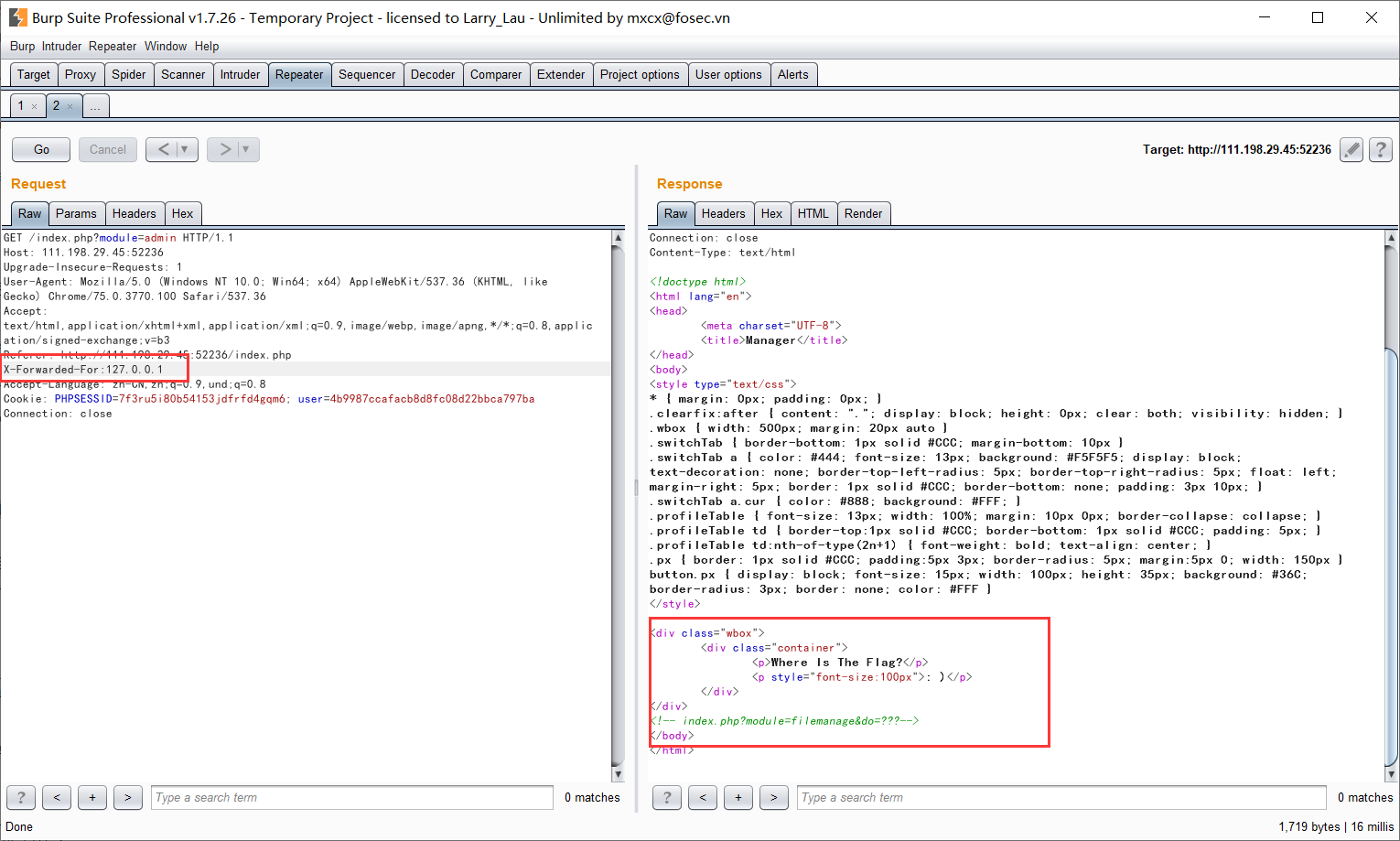Click response search plus options button
1400x841 pixels.
click(x=738, y=797)
